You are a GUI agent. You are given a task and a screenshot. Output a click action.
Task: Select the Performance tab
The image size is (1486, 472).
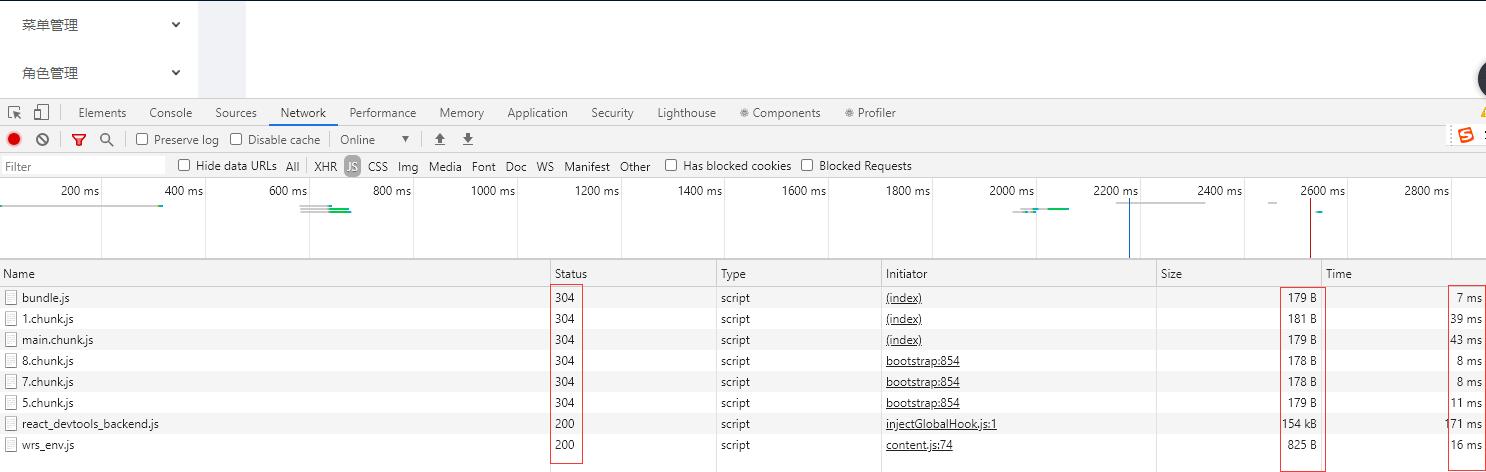point(383,113)
